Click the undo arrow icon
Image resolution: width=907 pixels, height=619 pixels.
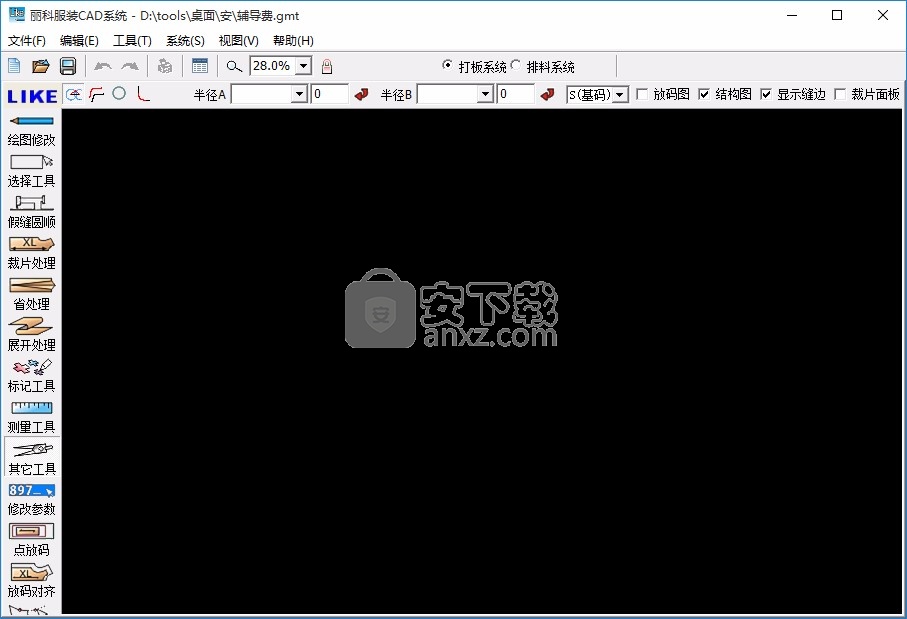pos(103,66)
